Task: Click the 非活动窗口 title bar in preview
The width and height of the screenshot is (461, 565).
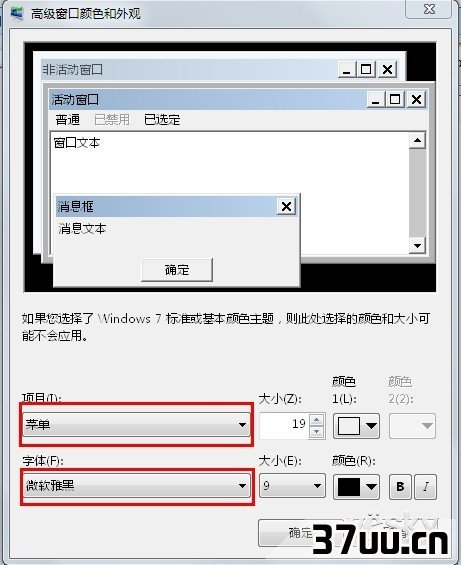Action: 189,69
